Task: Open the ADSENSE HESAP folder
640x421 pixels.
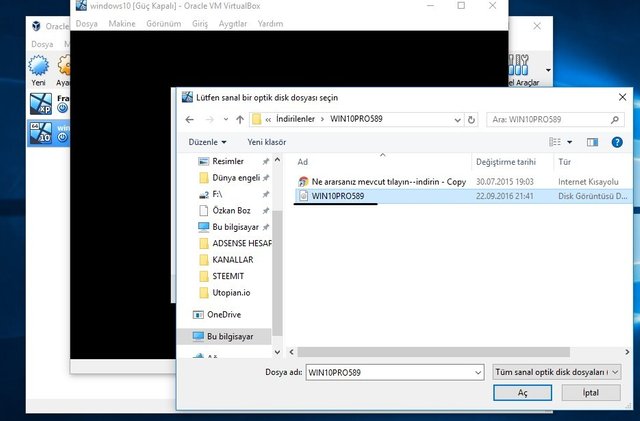Action: coord(242,243)
